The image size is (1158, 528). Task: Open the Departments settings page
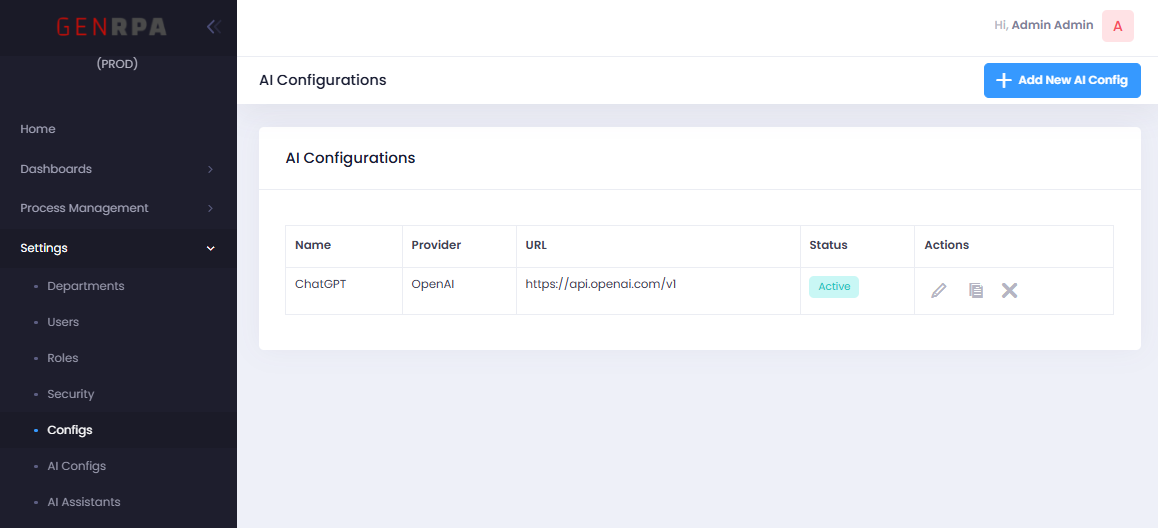coord(86,286)
